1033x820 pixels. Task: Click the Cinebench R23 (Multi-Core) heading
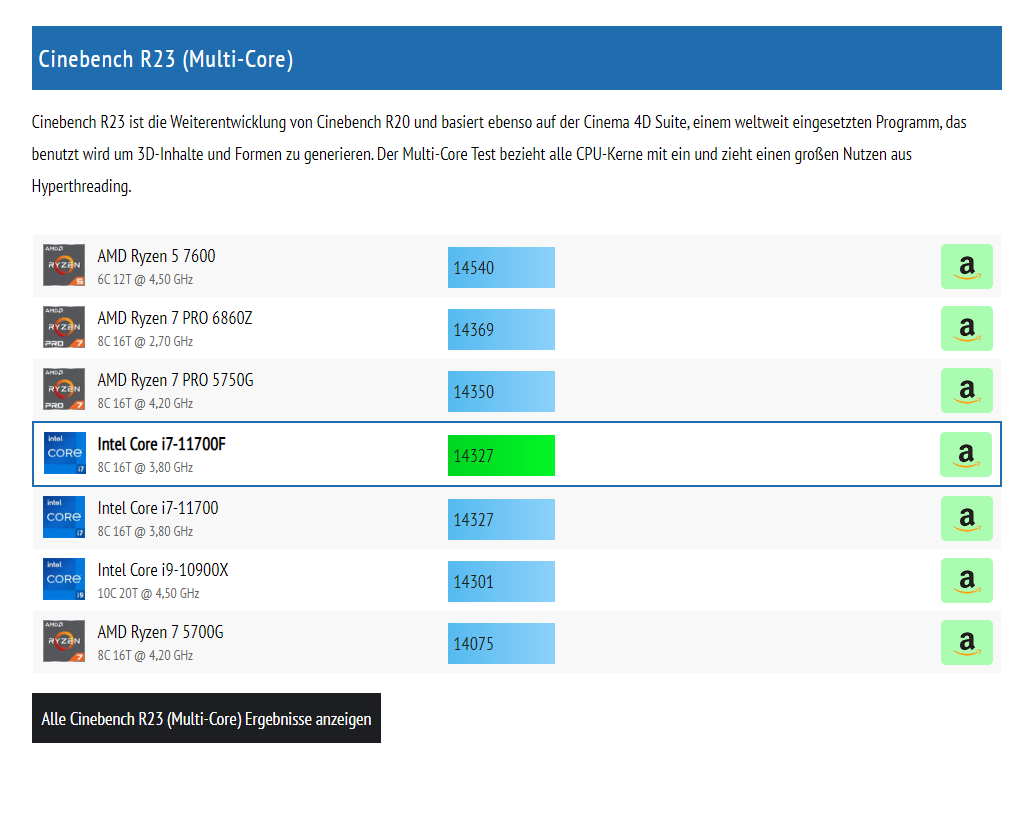tap(165, 59)
